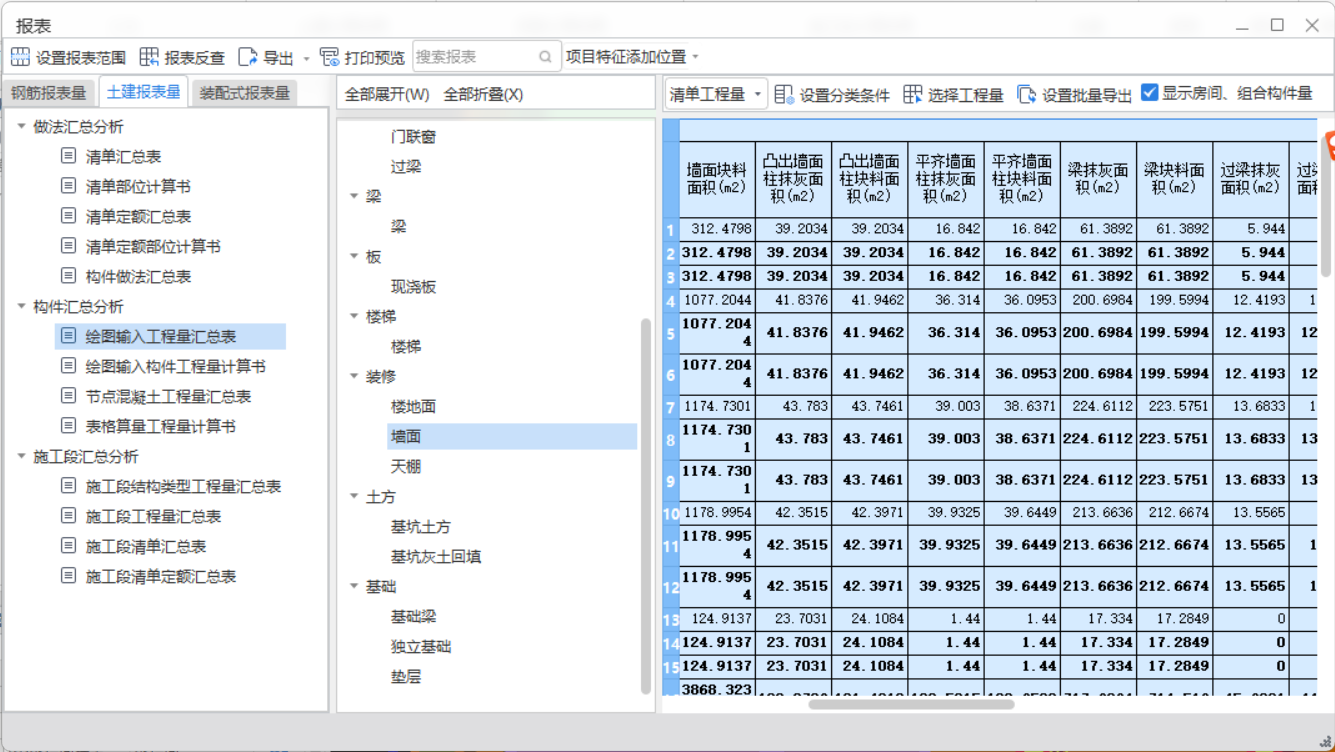
Task: Open the 导出 dropdown arrow
Action: click(x=306, y=58)
